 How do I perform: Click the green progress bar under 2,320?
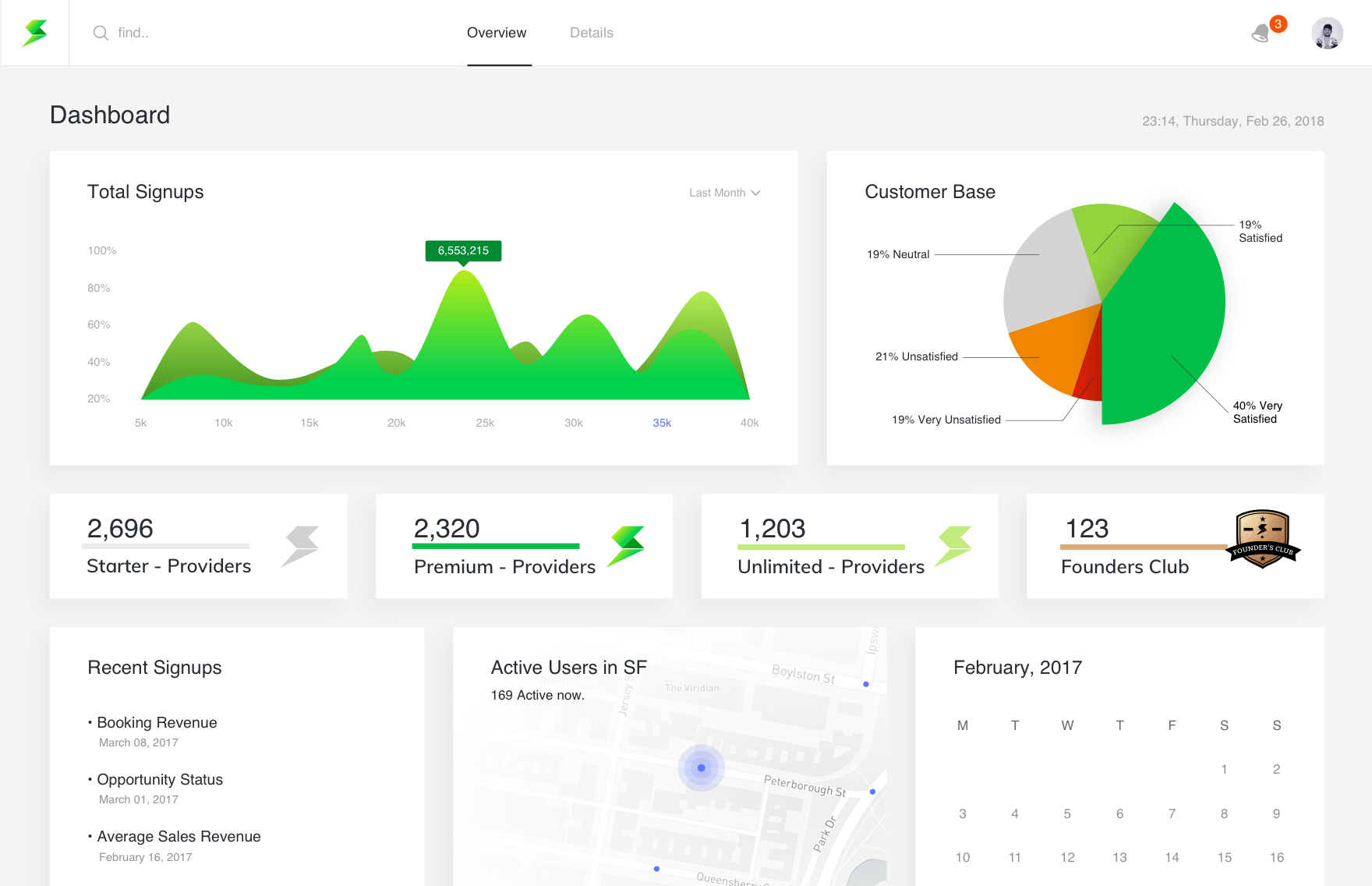tap(496, 547)
